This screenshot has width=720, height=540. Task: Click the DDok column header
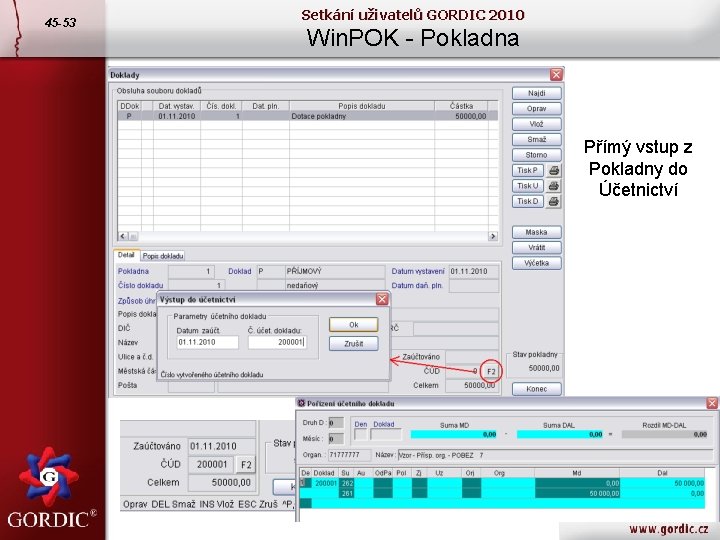[x=129, y=106]
